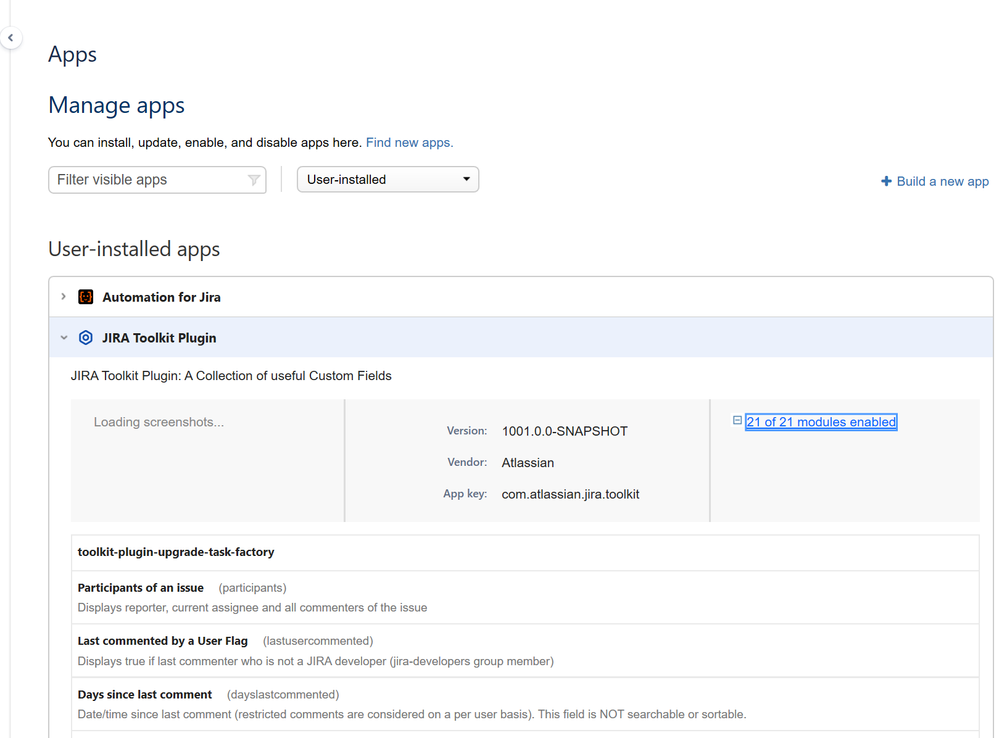Click the (dayslastcommented) module key text
The height and width of the screenshot is (738, 999).
click(283, 695)
